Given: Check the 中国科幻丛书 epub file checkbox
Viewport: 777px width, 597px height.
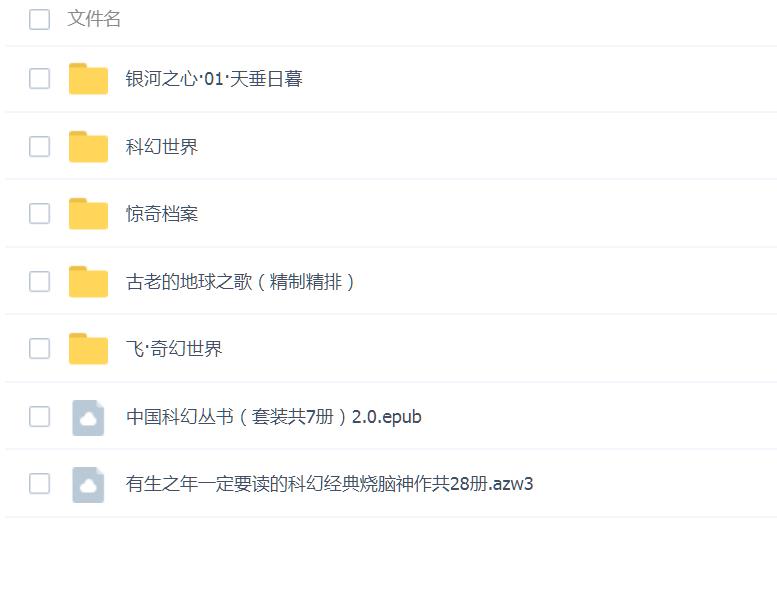Looking at the screenshot, I should coord(40,417).
